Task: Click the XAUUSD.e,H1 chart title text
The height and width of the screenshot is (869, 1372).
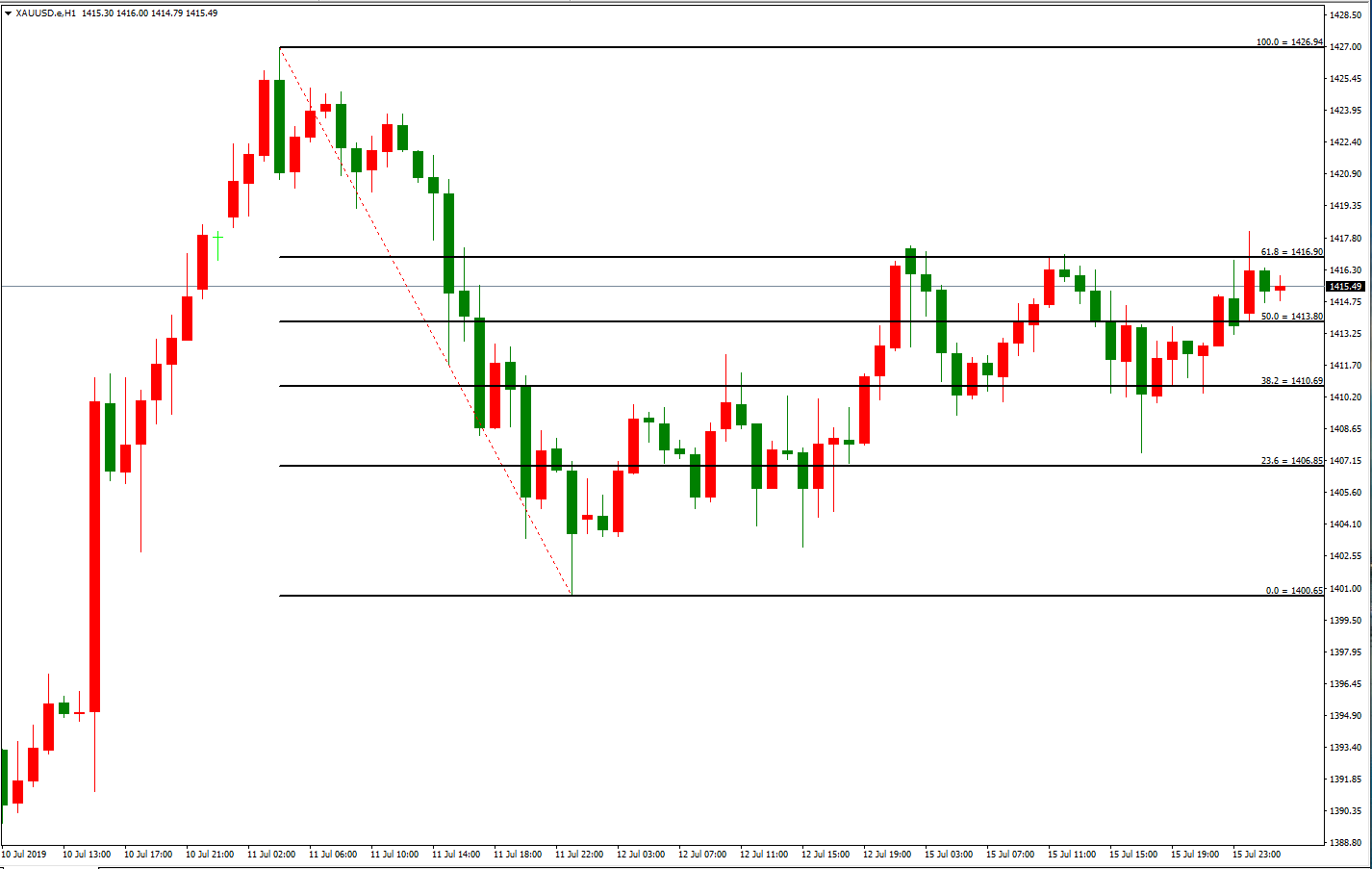Action: [x=46, y=13]
